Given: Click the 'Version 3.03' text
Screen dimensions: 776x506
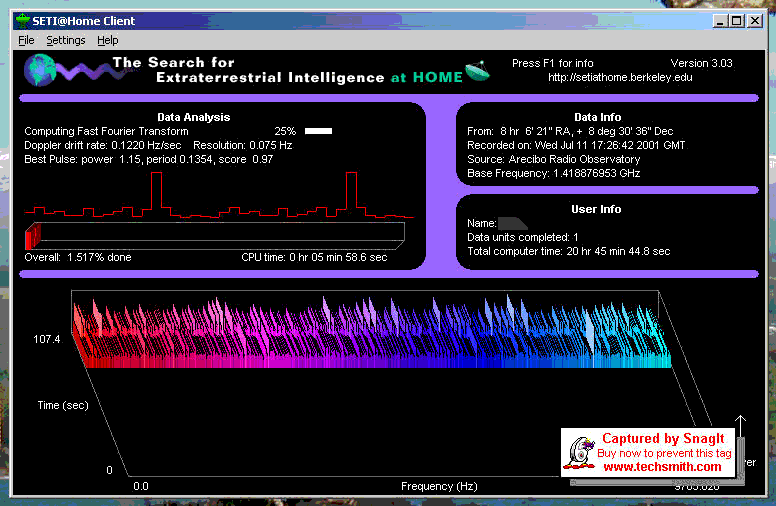Looking at the screenshot, I should pyautogui.click(x=701, y=63).
